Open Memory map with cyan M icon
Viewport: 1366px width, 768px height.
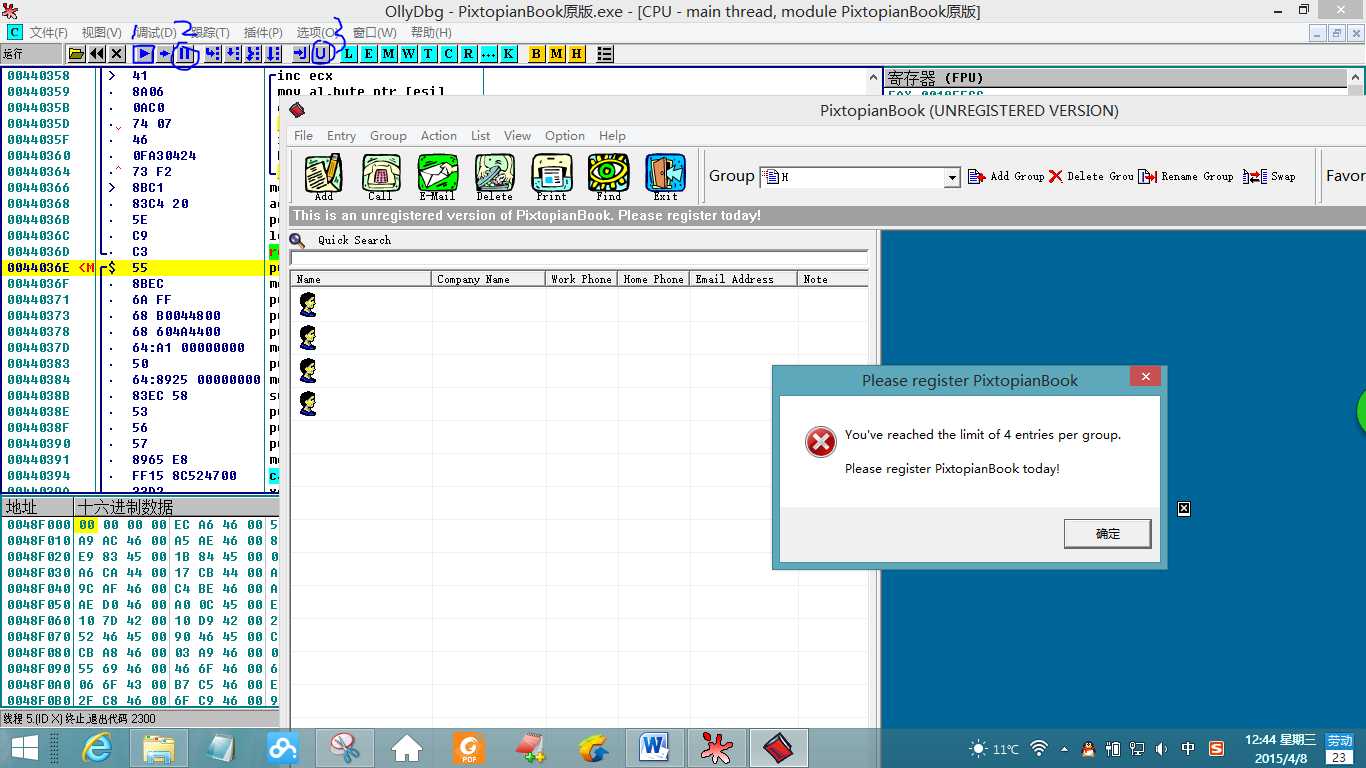tap(388, 54)
